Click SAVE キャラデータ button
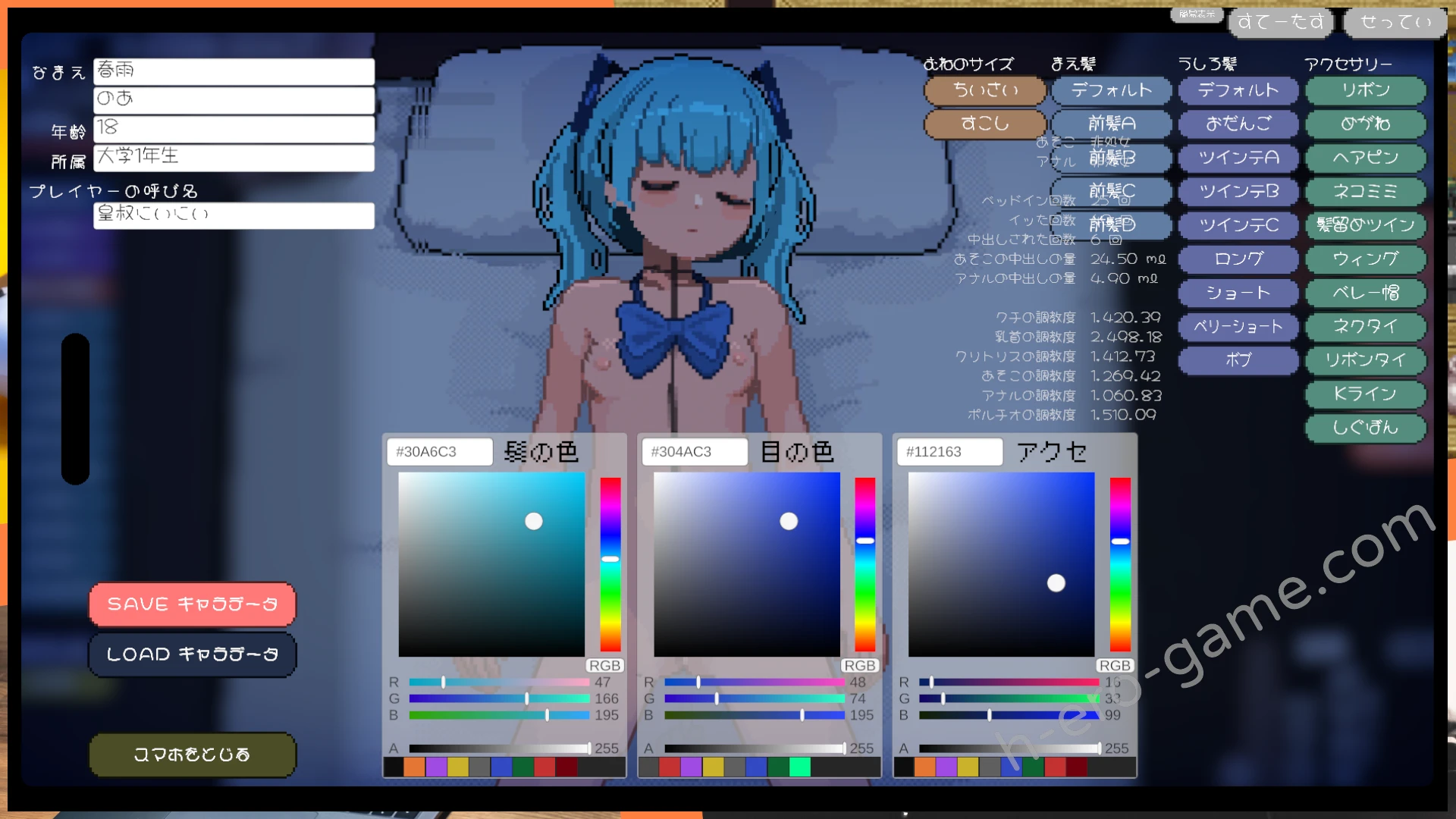The height and width of the screenshot is (819, 1456). pos(193,604)
